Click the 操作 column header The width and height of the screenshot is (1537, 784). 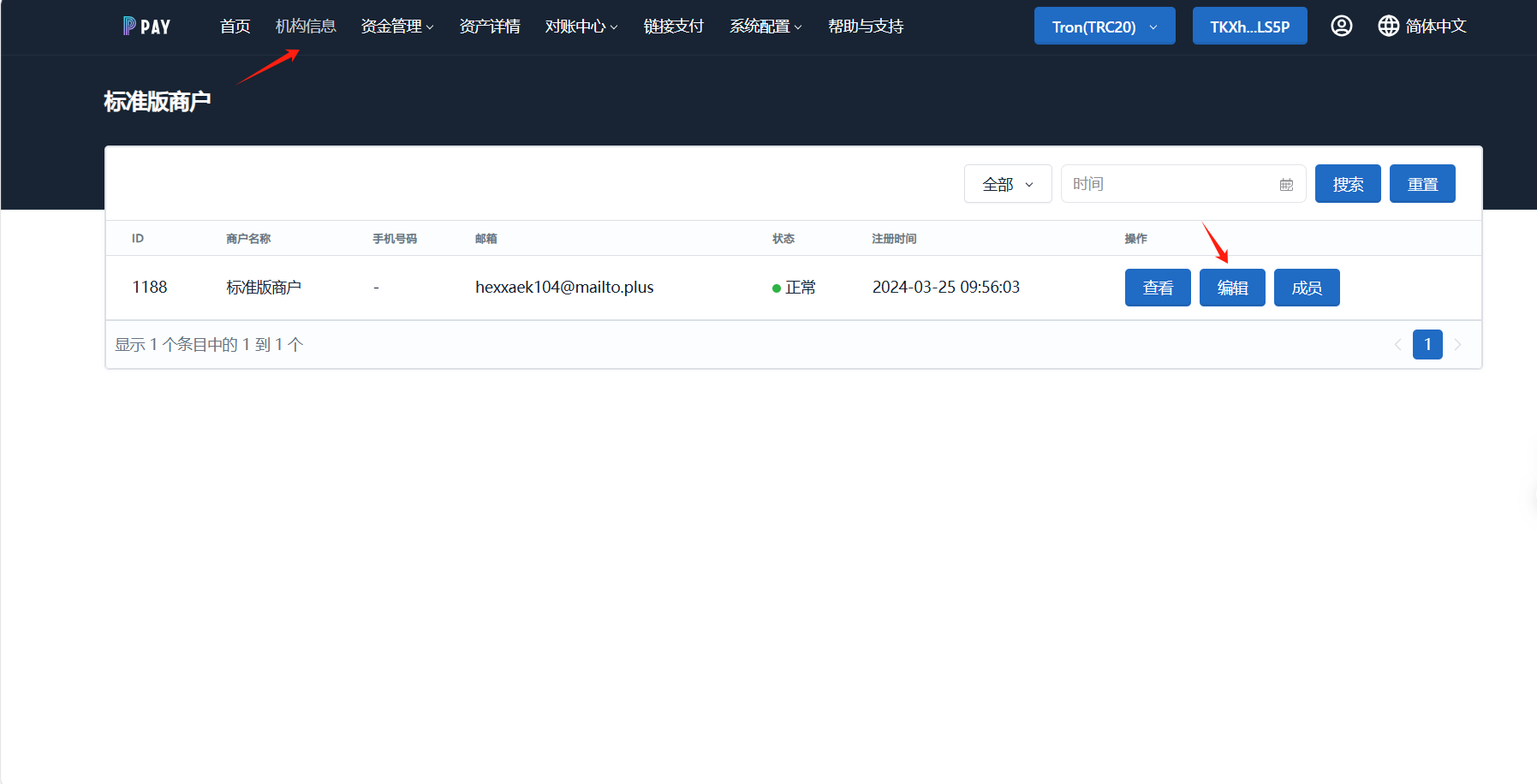(x=1136, y=239)
